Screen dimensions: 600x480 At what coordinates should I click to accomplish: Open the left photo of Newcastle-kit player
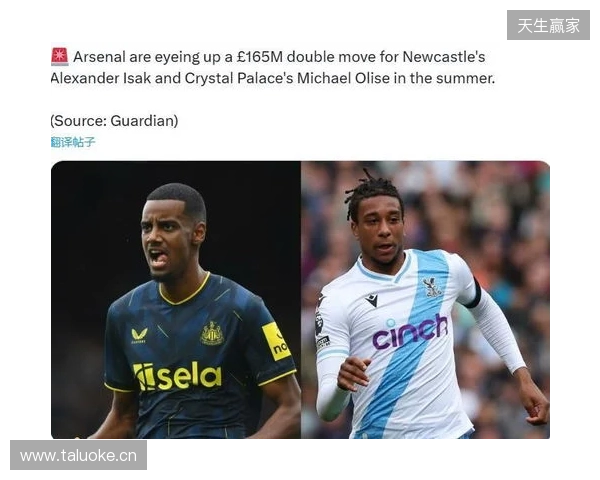tap(176, 300)
